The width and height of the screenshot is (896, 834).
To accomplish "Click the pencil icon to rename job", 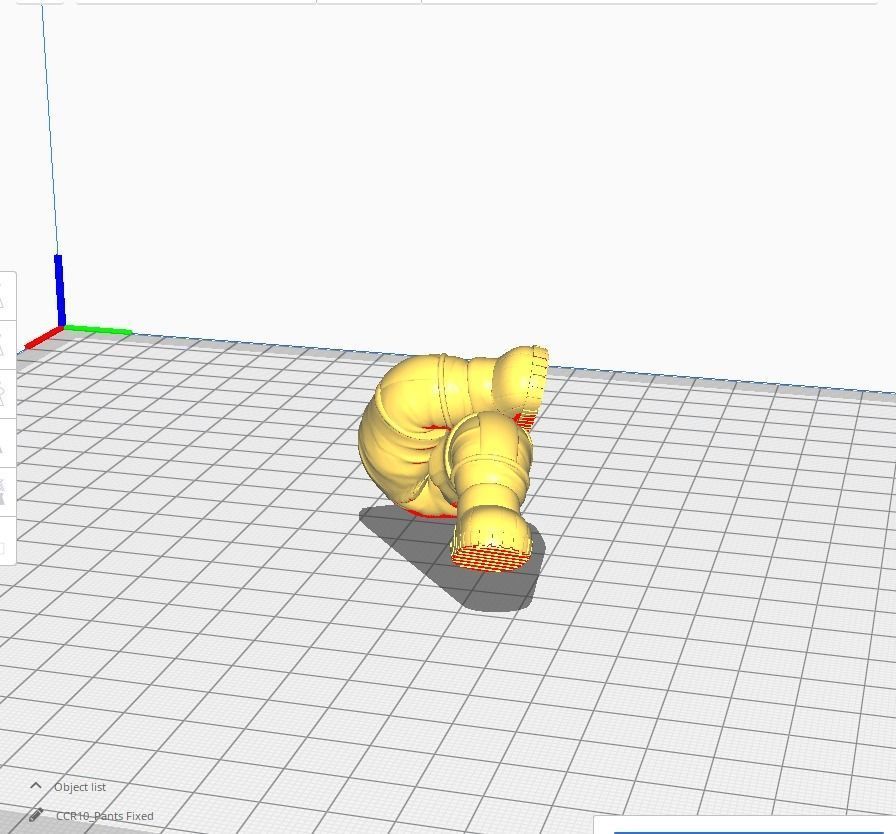I will tap(35, 815).
